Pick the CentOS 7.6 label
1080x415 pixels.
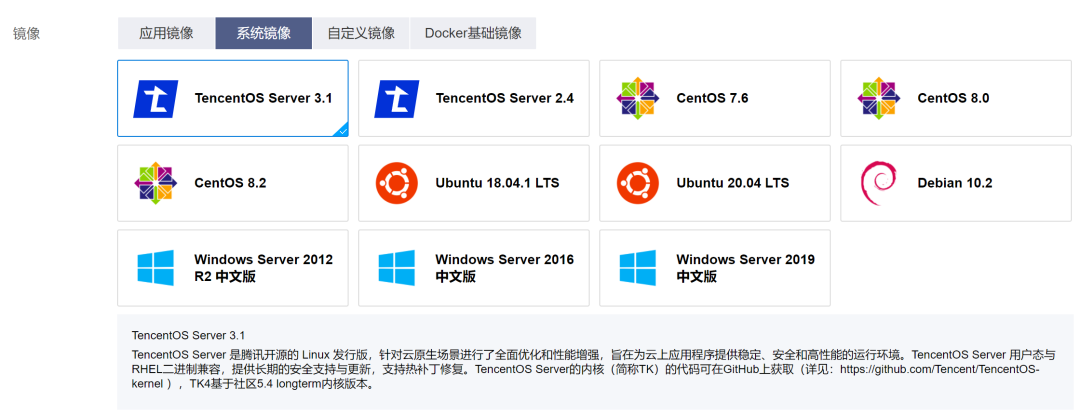(x=712, y=98)
